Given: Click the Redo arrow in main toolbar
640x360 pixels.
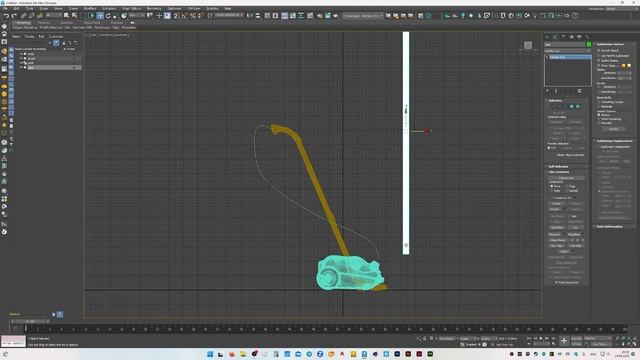Looking at the screenshot, I should click(14, 16).
